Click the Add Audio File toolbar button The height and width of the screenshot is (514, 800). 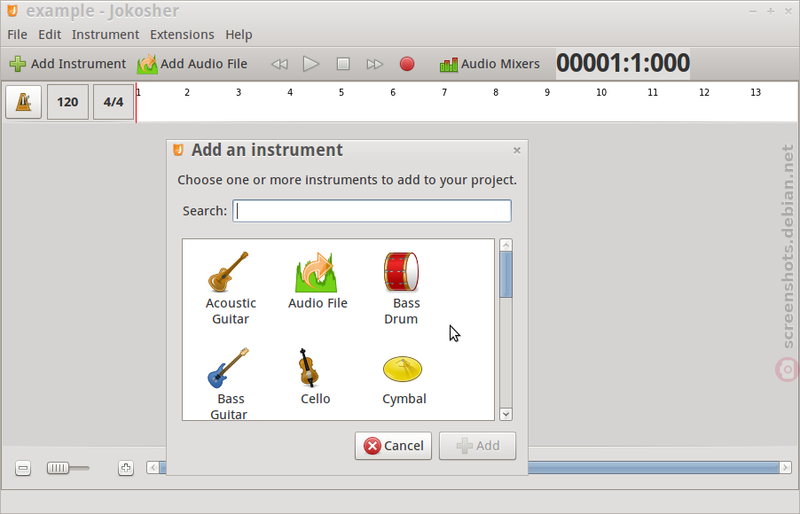pos(192,64)
